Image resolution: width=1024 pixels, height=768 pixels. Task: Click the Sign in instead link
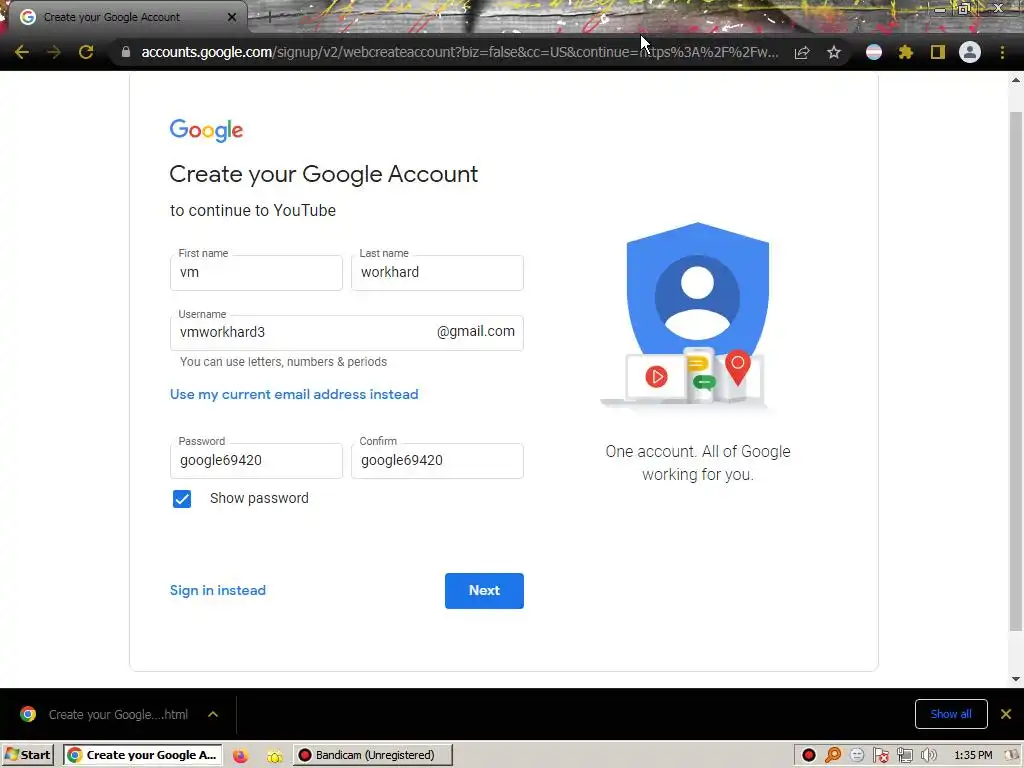click(217, 590)
